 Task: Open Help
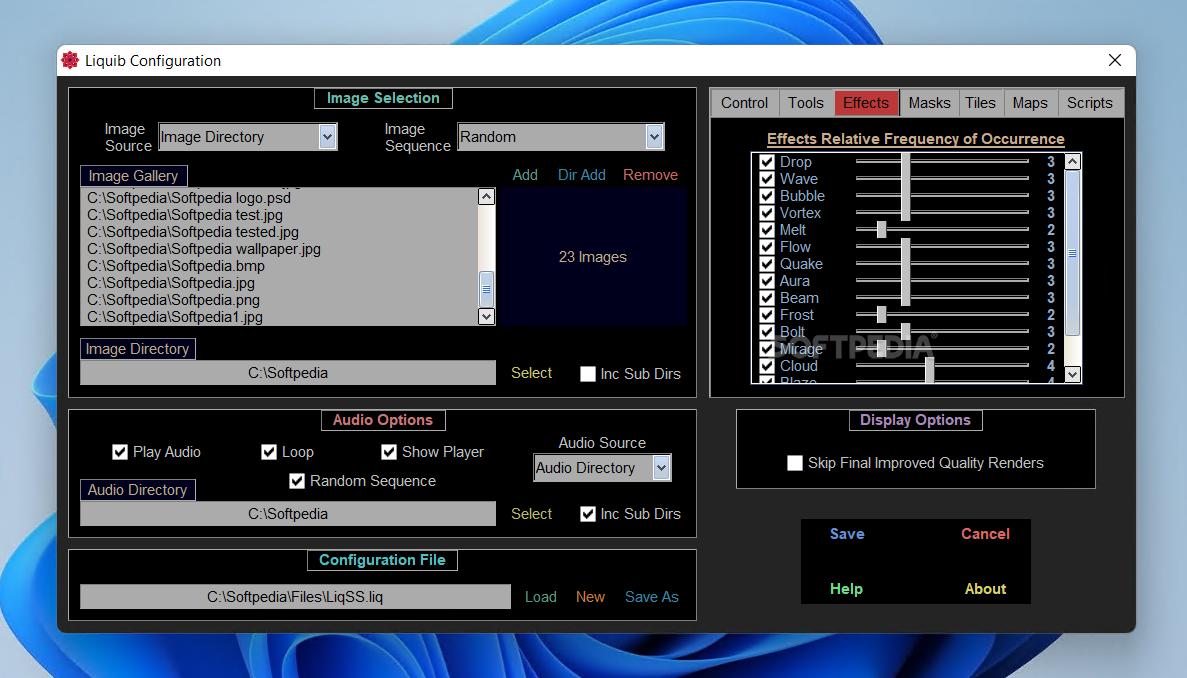[846, 589]
